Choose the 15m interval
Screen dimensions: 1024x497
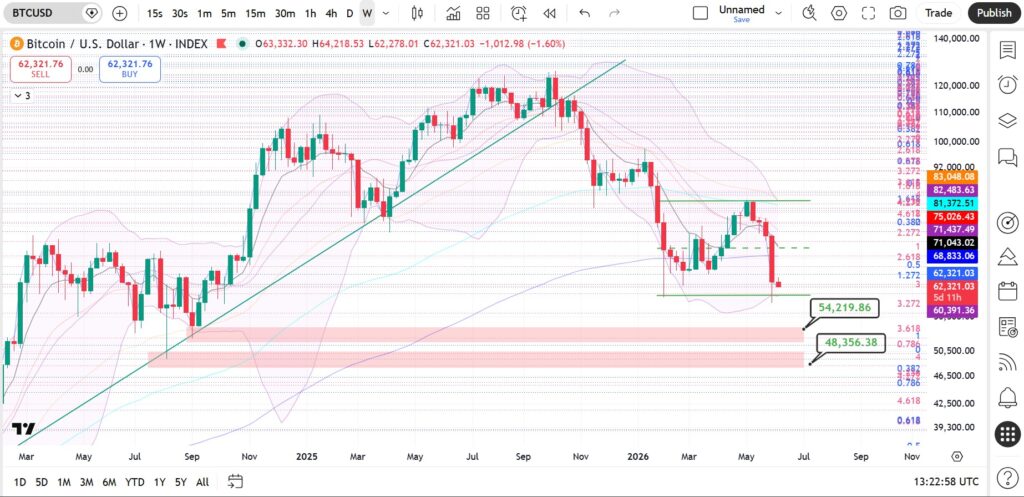[x=255, y=13]
